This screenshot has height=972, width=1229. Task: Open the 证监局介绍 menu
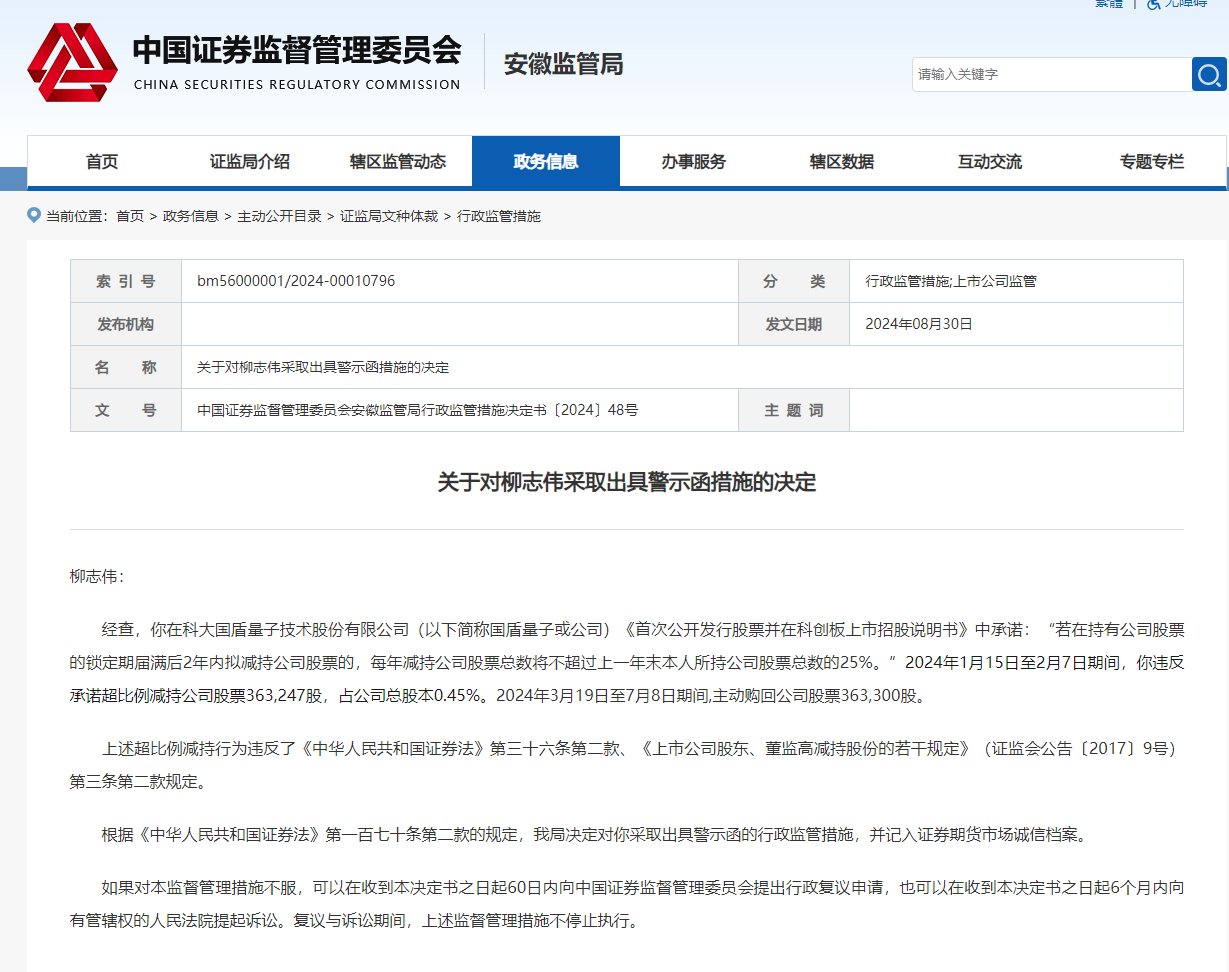click(251, 161)
